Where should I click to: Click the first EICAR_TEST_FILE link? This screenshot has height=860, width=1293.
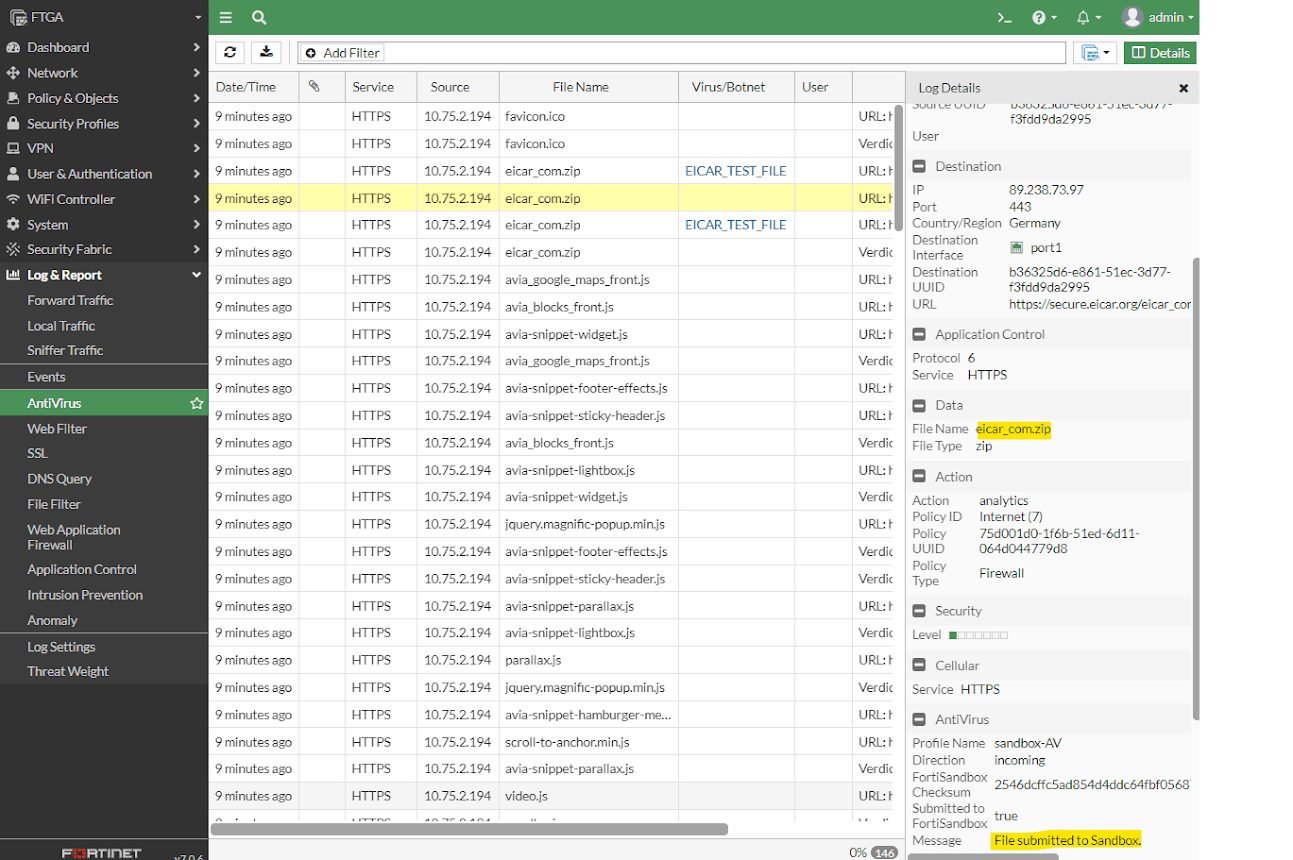[x=735, y=171]
